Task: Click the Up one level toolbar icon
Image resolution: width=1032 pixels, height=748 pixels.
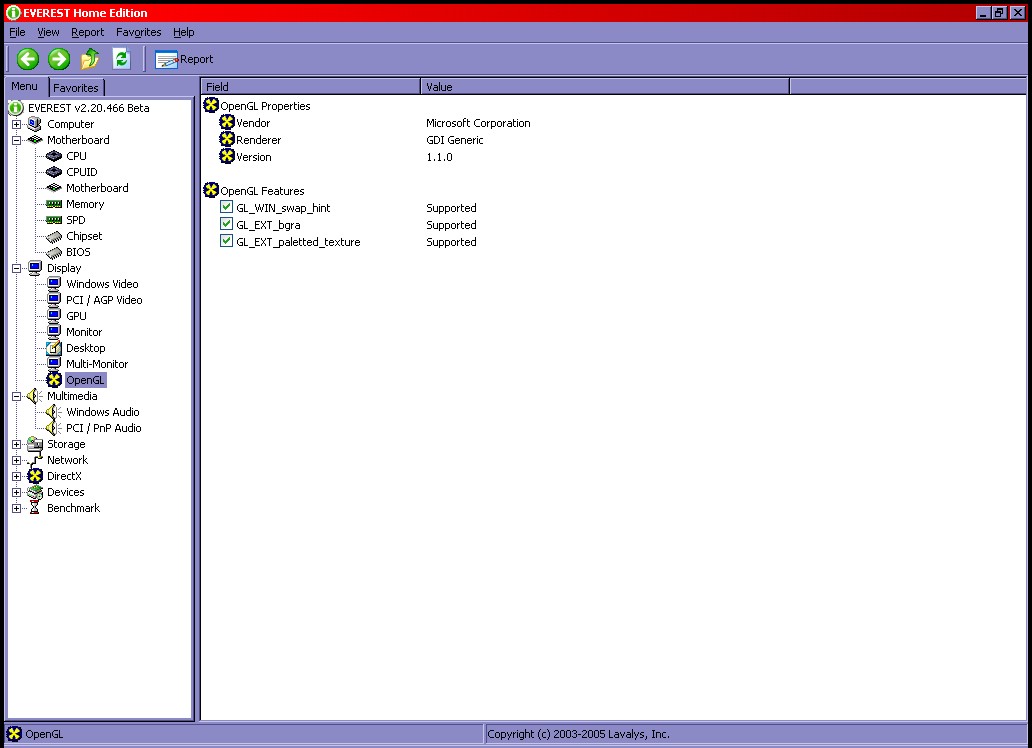Action: click(90, 59)
